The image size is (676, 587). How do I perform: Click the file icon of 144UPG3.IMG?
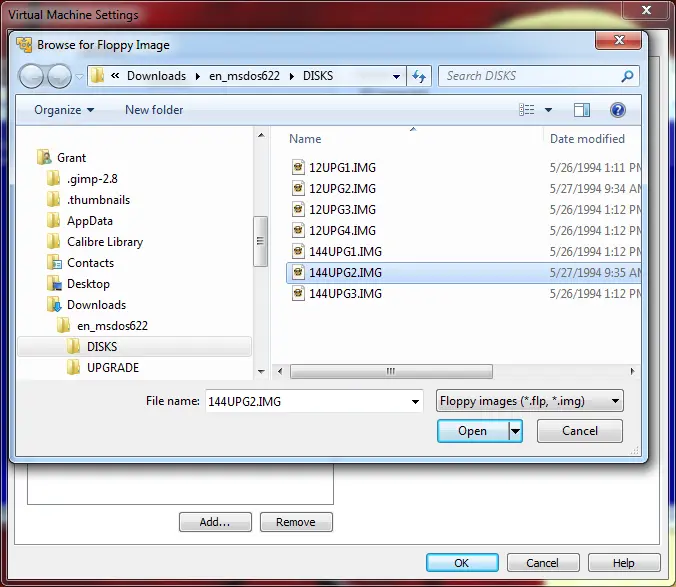pyautogui.click(x=298, y=293)
